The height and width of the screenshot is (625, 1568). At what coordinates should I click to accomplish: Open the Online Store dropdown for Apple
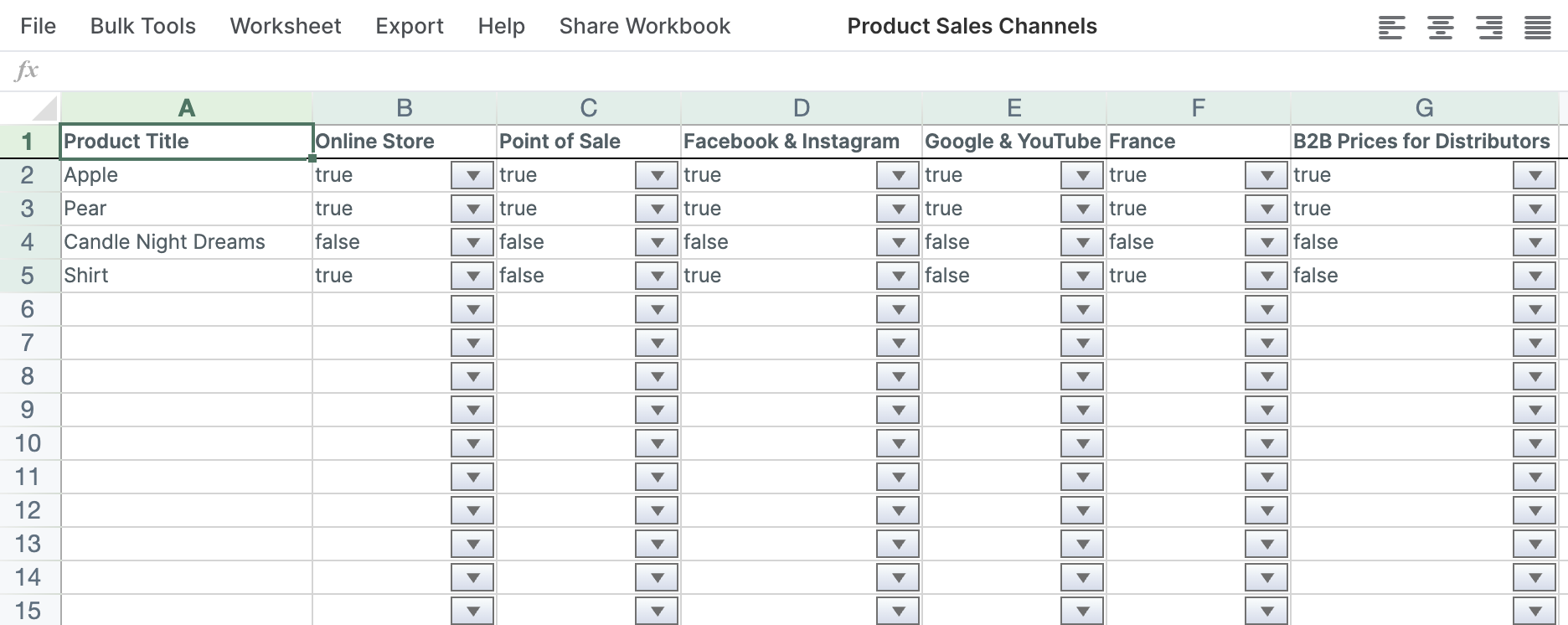click(472, 175)
